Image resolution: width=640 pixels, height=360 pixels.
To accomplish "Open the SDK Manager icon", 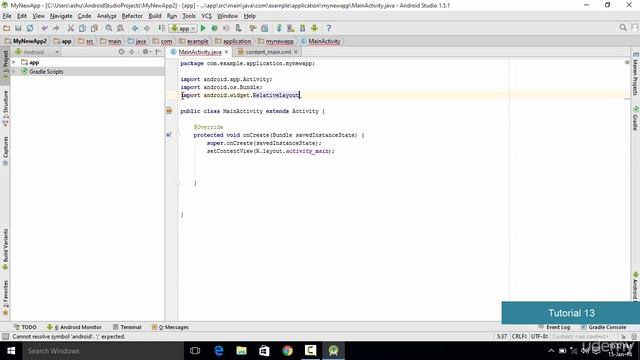I will (x=302, y=28).
